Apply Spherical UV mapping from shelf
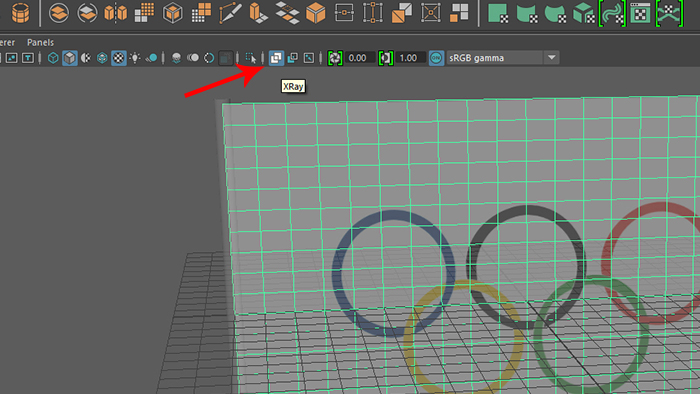This screenshot has height=394, width=700. [555, 13]
